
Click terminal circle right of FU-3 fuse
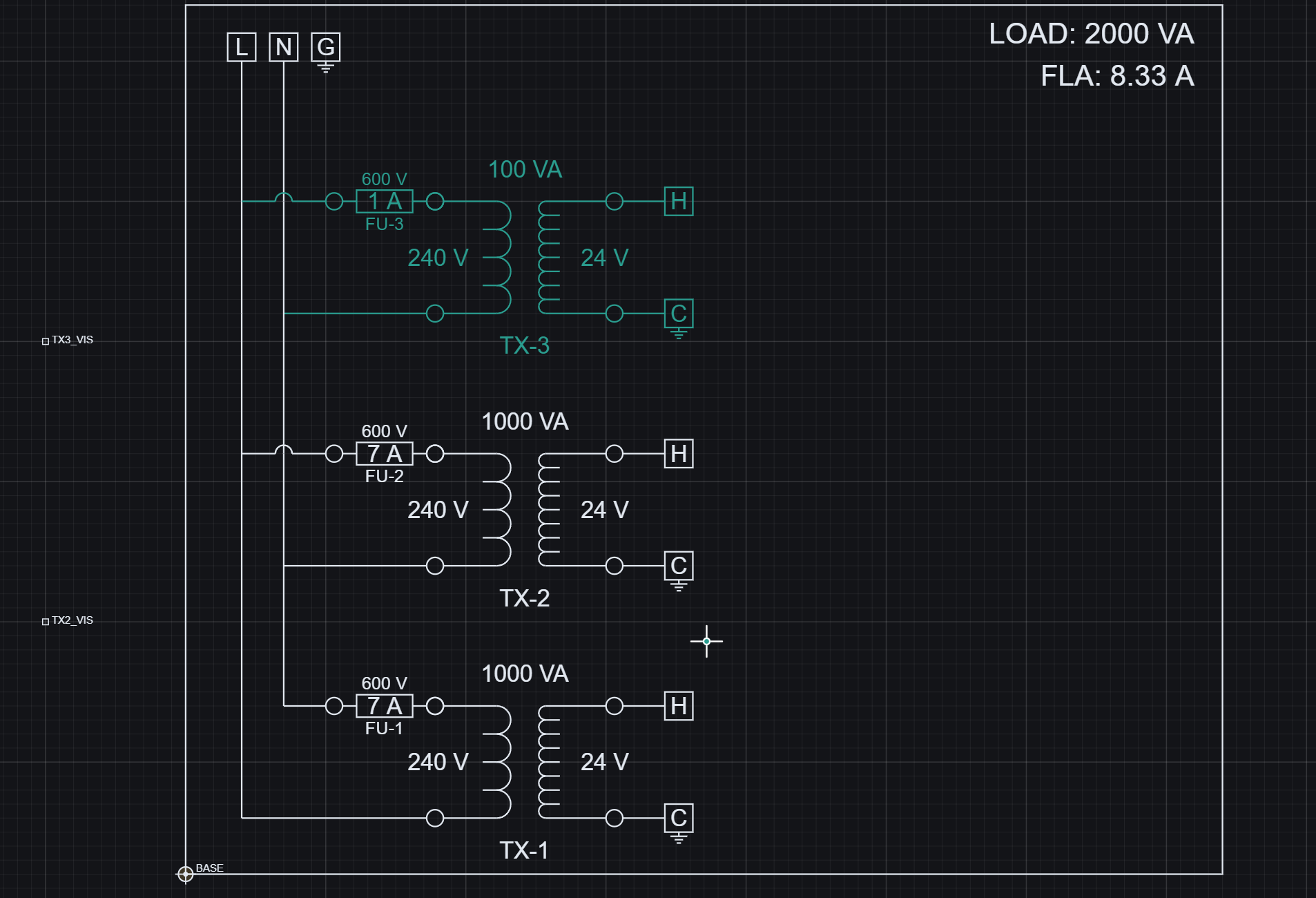coord(435,202)
